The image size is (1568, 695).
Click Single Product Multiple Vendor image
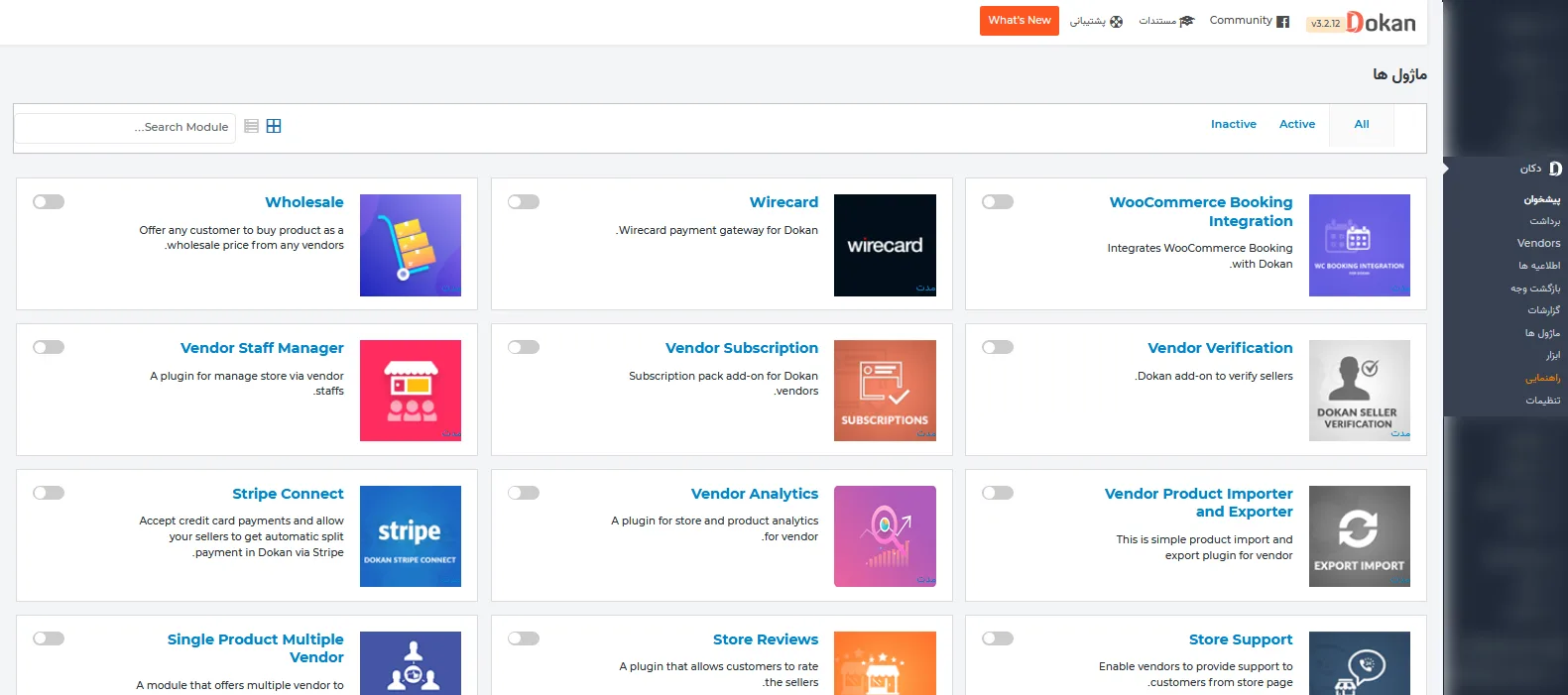pyautogui.click(x=411, y=663)
